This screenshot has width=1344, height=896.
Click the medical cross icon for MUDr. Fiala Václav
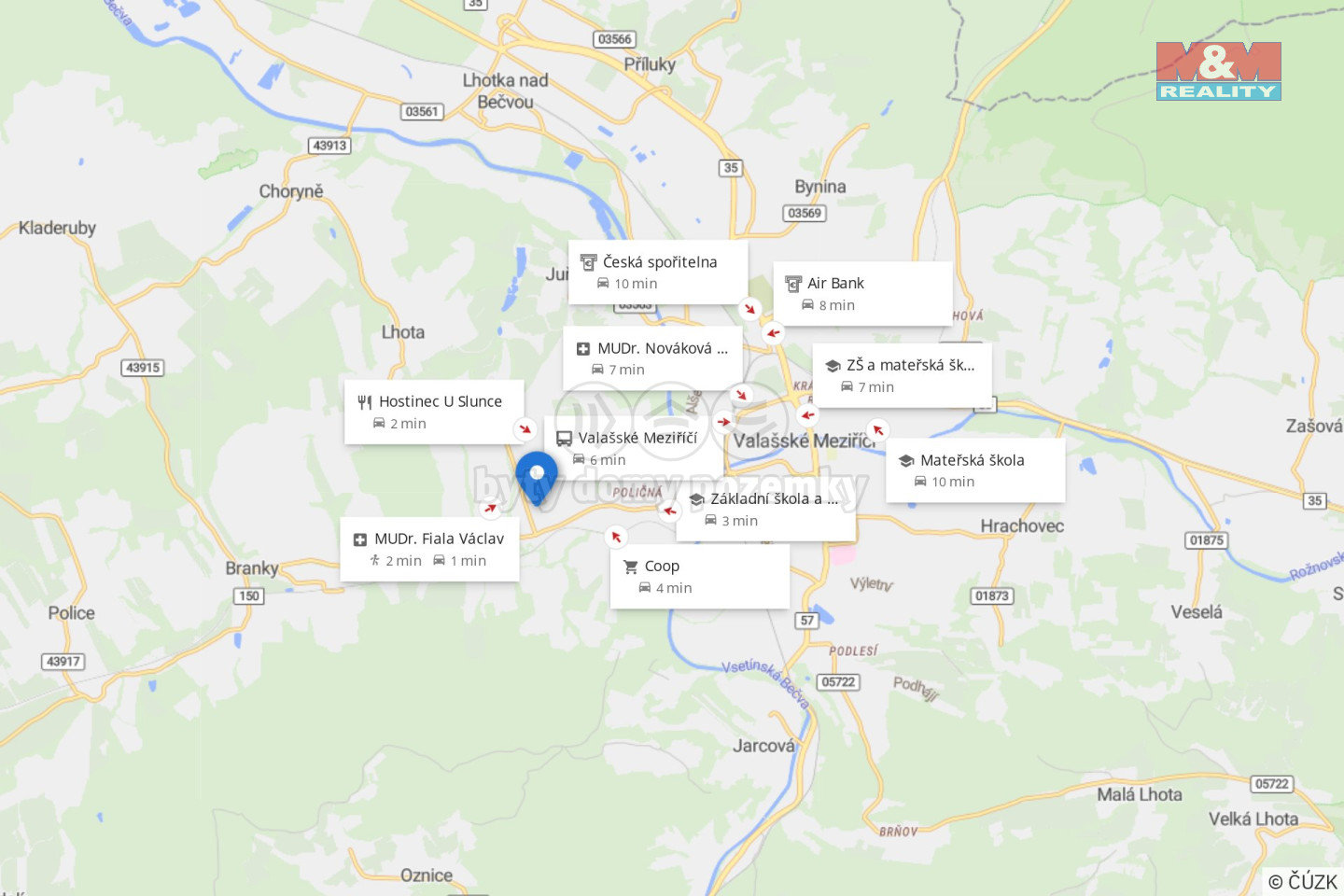tap(360, 539)
